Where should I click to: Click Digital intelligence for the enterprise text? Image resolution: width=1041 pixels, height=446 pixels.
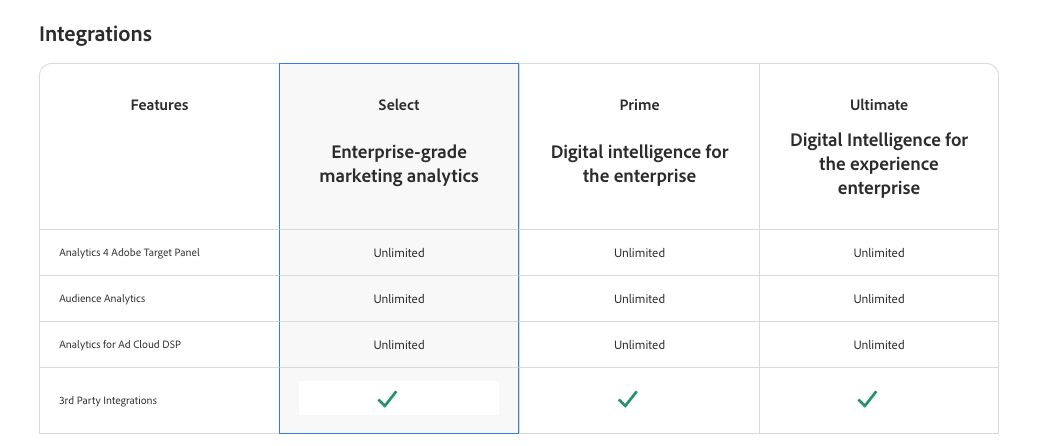tap(639, 164)
